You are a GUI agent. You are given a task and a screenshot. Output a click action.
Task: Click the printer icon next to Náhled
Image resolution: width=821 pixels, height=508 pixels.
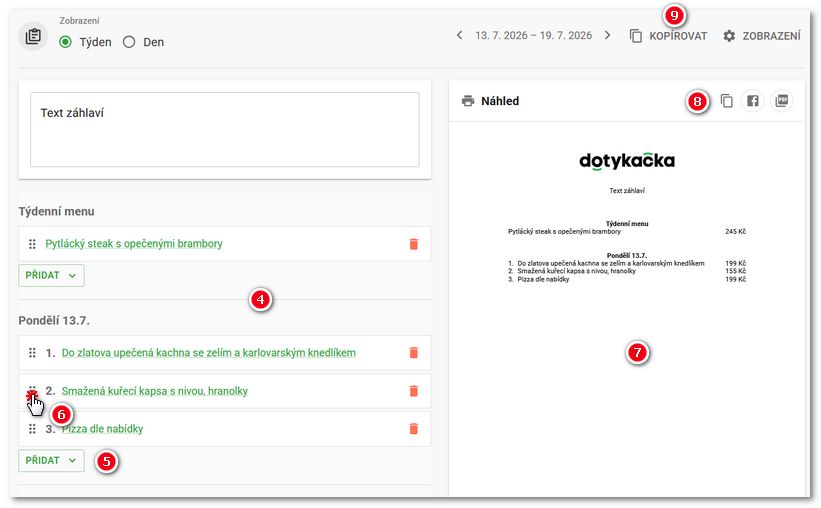pos(468,101)
